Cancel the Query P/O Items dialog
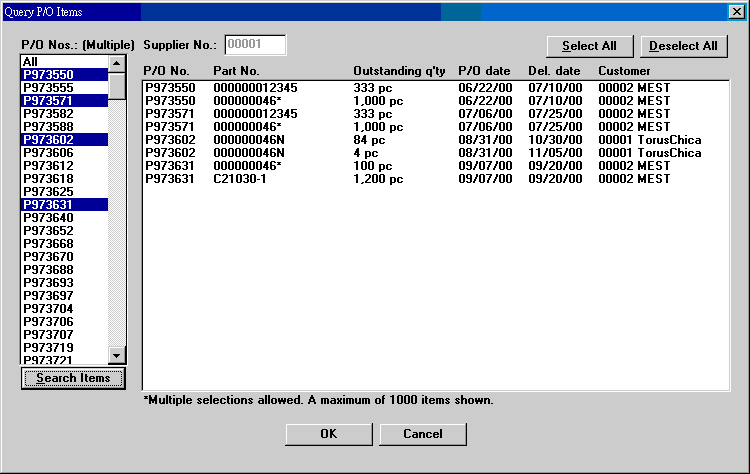The image size is (750, 474). [x=423, y=434]
